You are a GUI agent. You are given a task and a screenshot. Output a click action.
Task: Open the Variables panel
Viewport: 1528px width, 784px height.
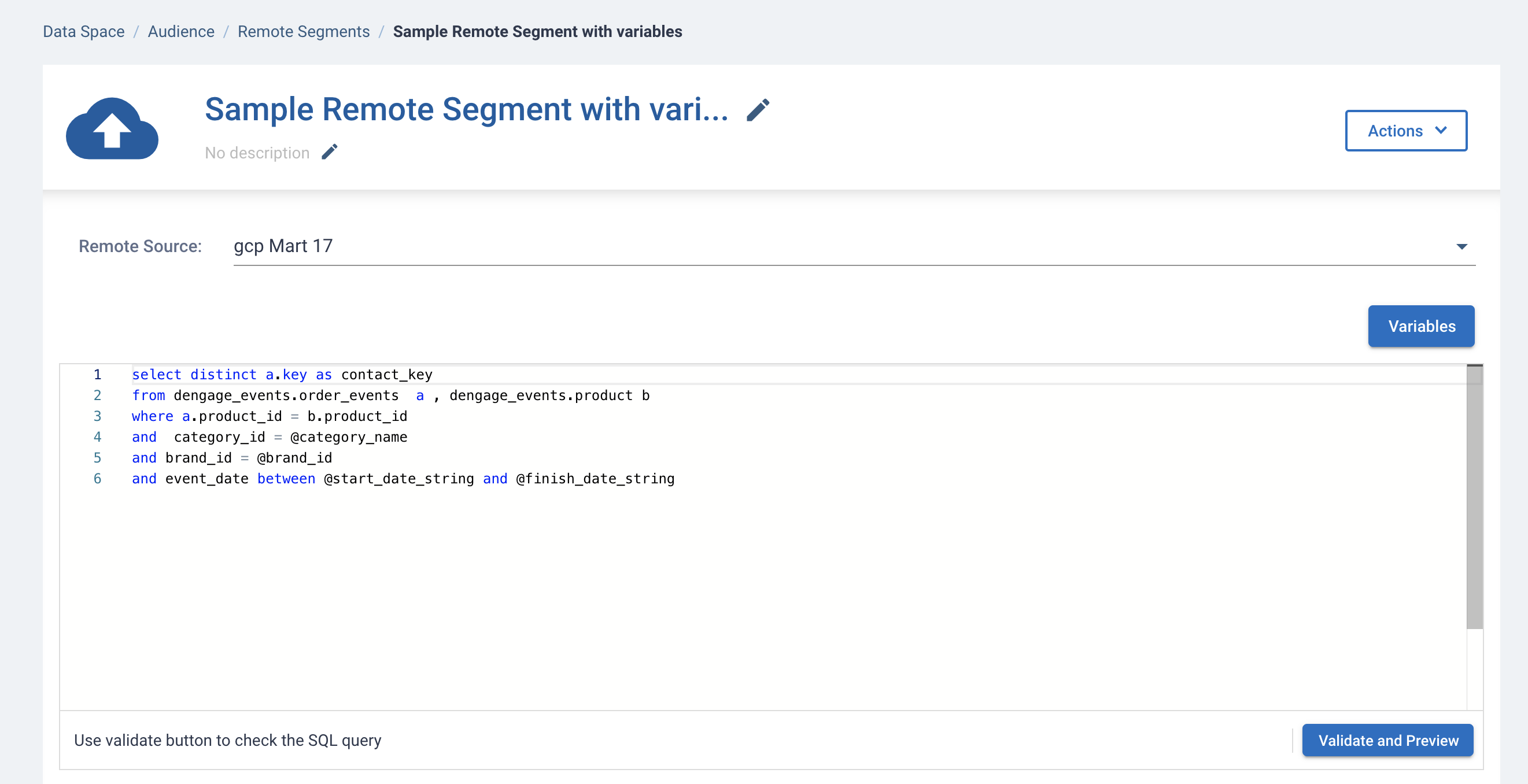(1420, 326)
